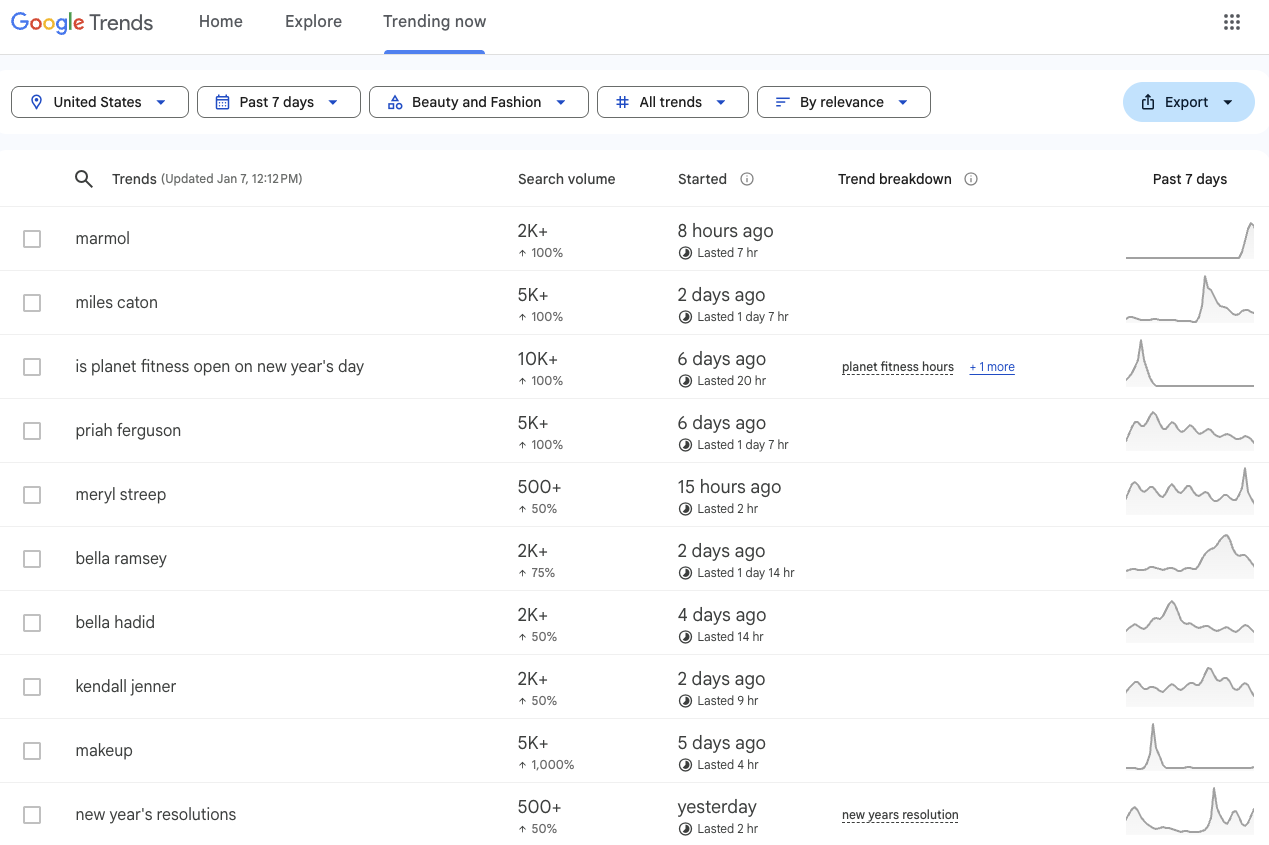
Task: Click the sparkline chart for miles caton
Action: click(1189, 301)
